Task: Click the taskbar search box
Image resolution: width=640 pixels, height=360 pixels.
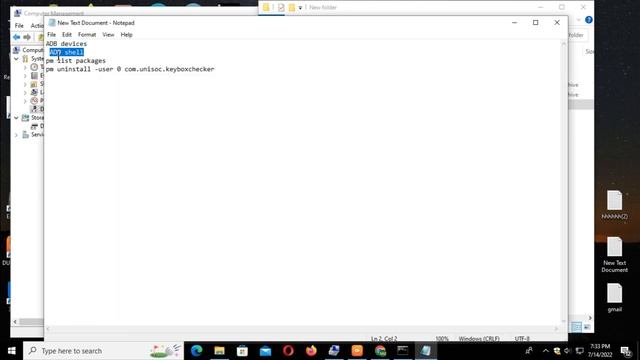Action: (x=103, y=351)
